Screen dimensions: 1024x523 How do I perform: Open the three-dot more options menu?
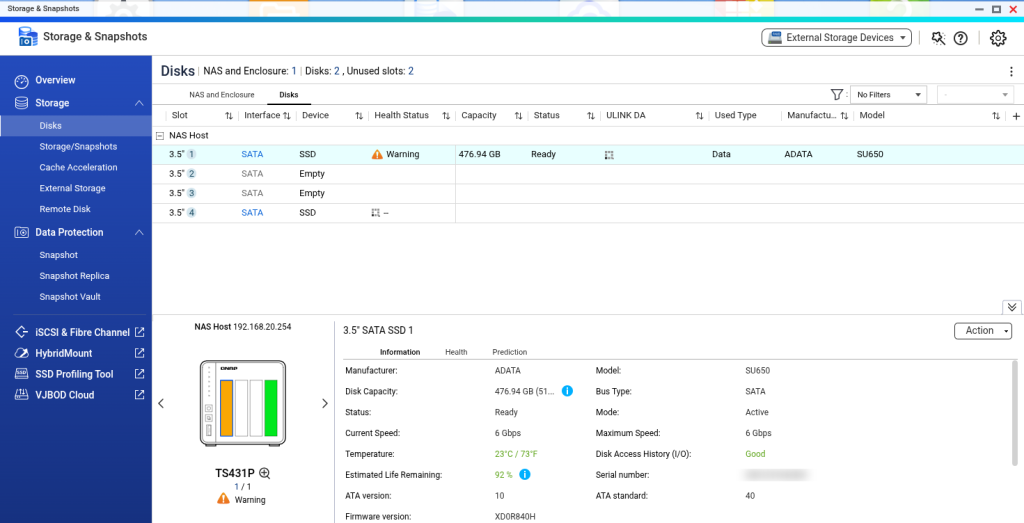(1011, 72)
